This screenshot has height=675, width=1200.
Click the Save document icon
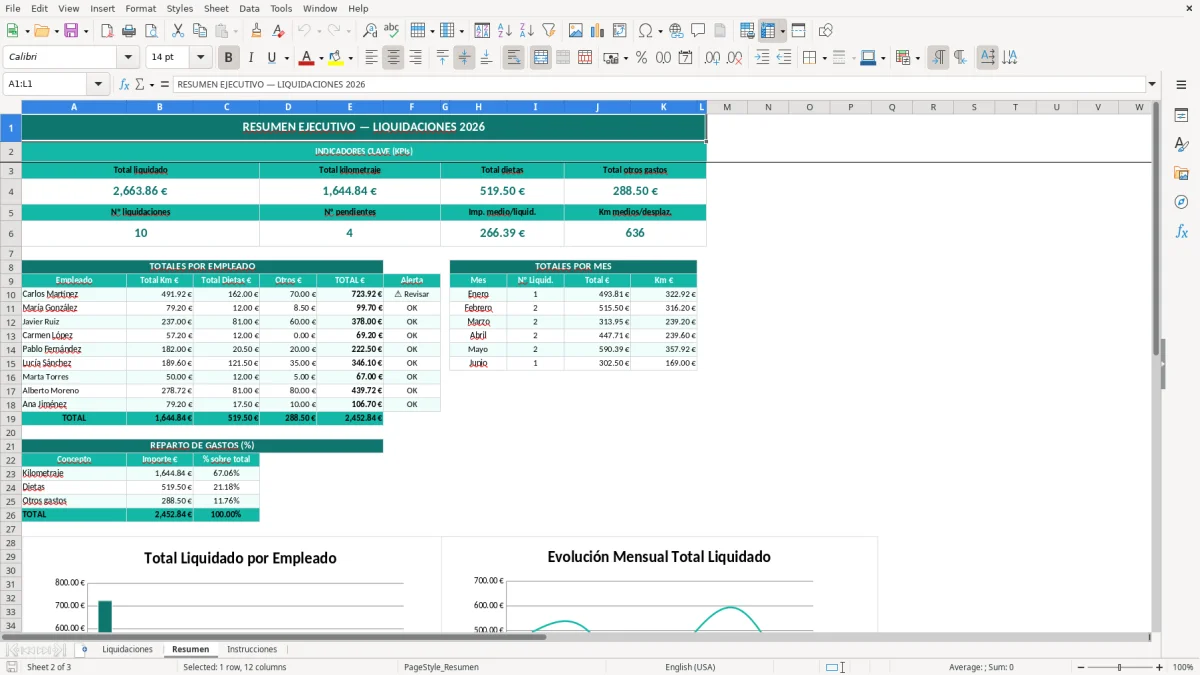71,31
